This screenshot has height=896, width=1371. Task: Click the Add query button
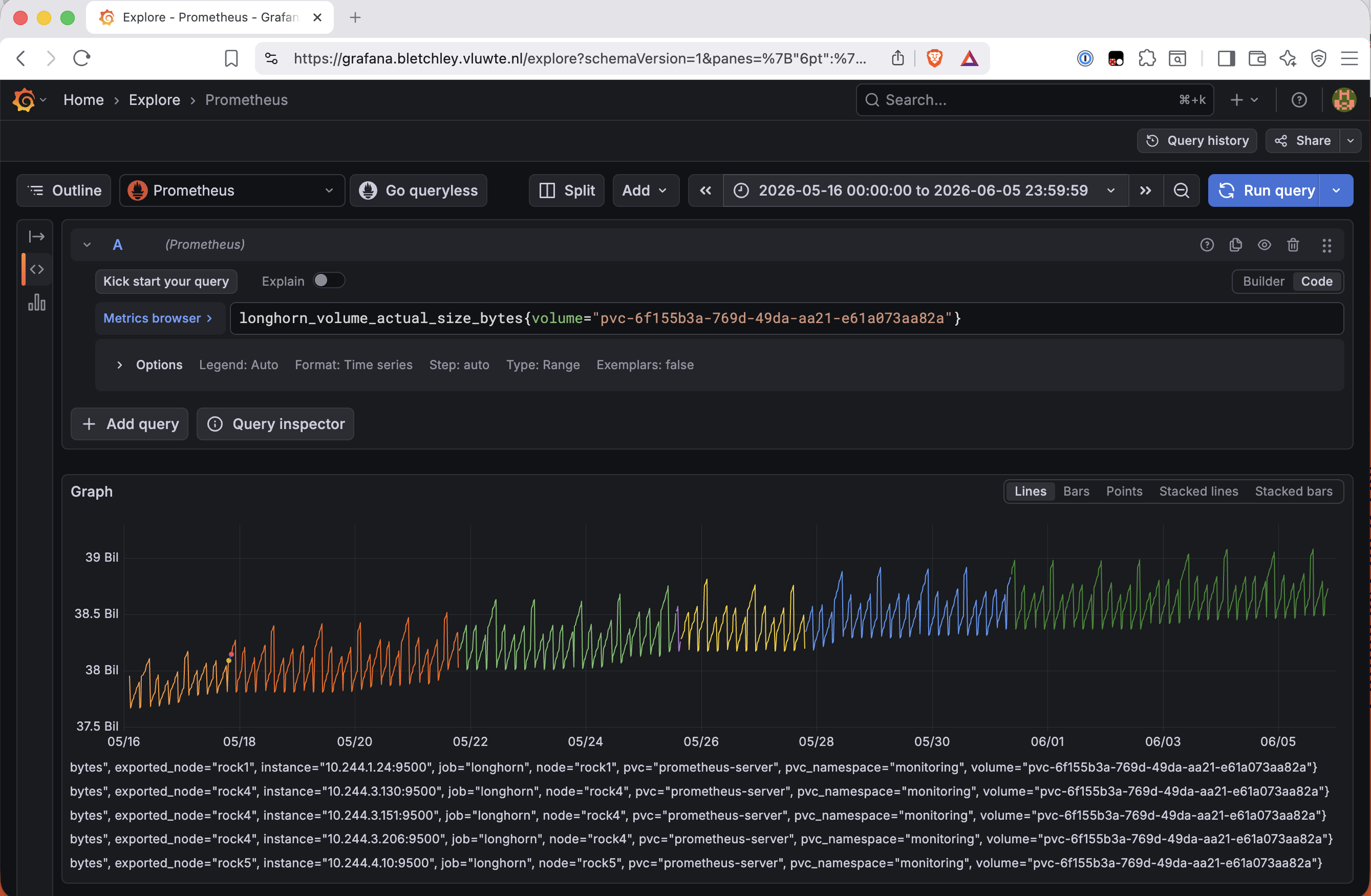click(x=130, y=424)
